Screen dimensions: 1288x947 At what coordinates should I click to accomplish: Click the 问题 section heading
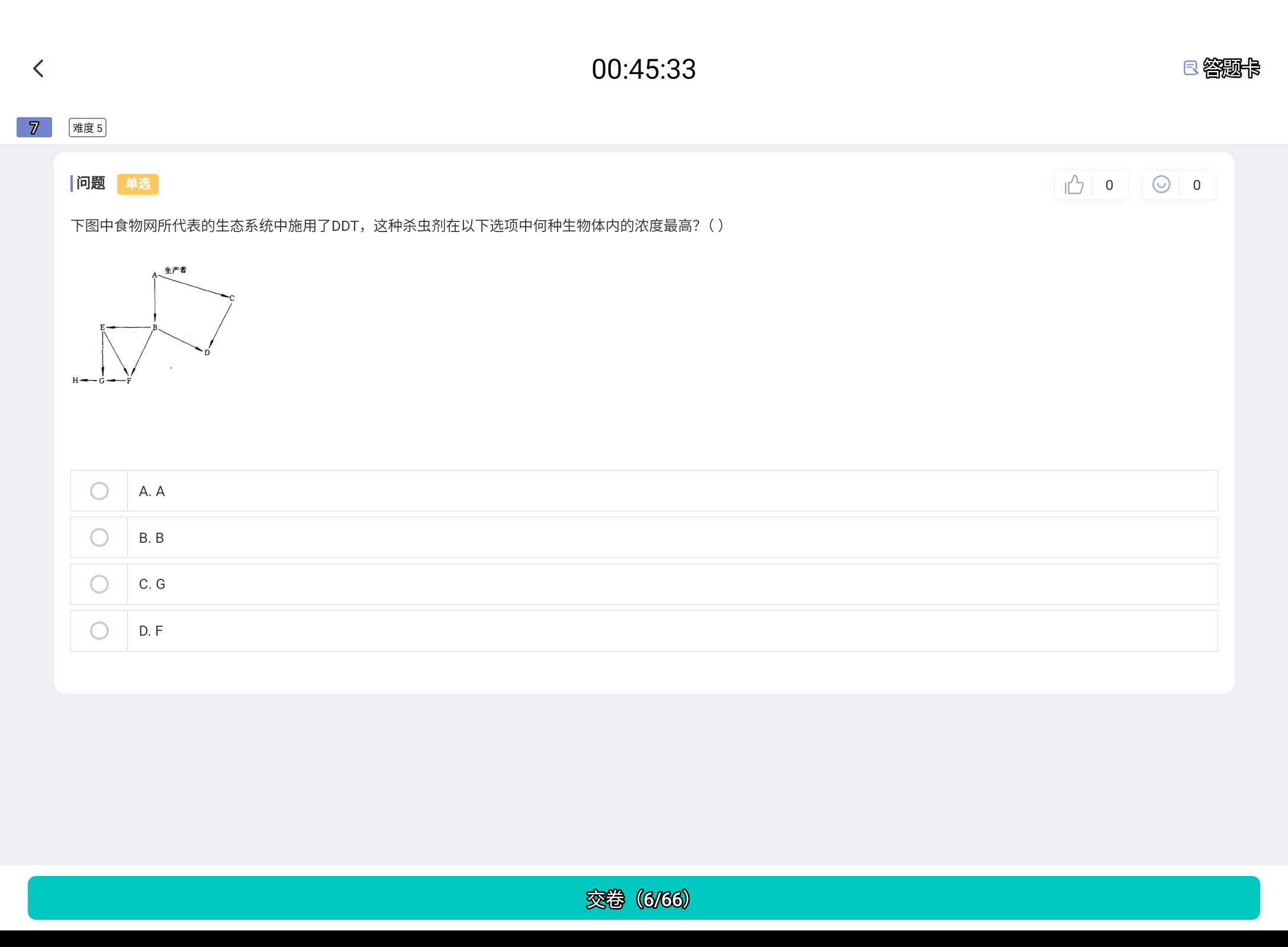point(91,183)
